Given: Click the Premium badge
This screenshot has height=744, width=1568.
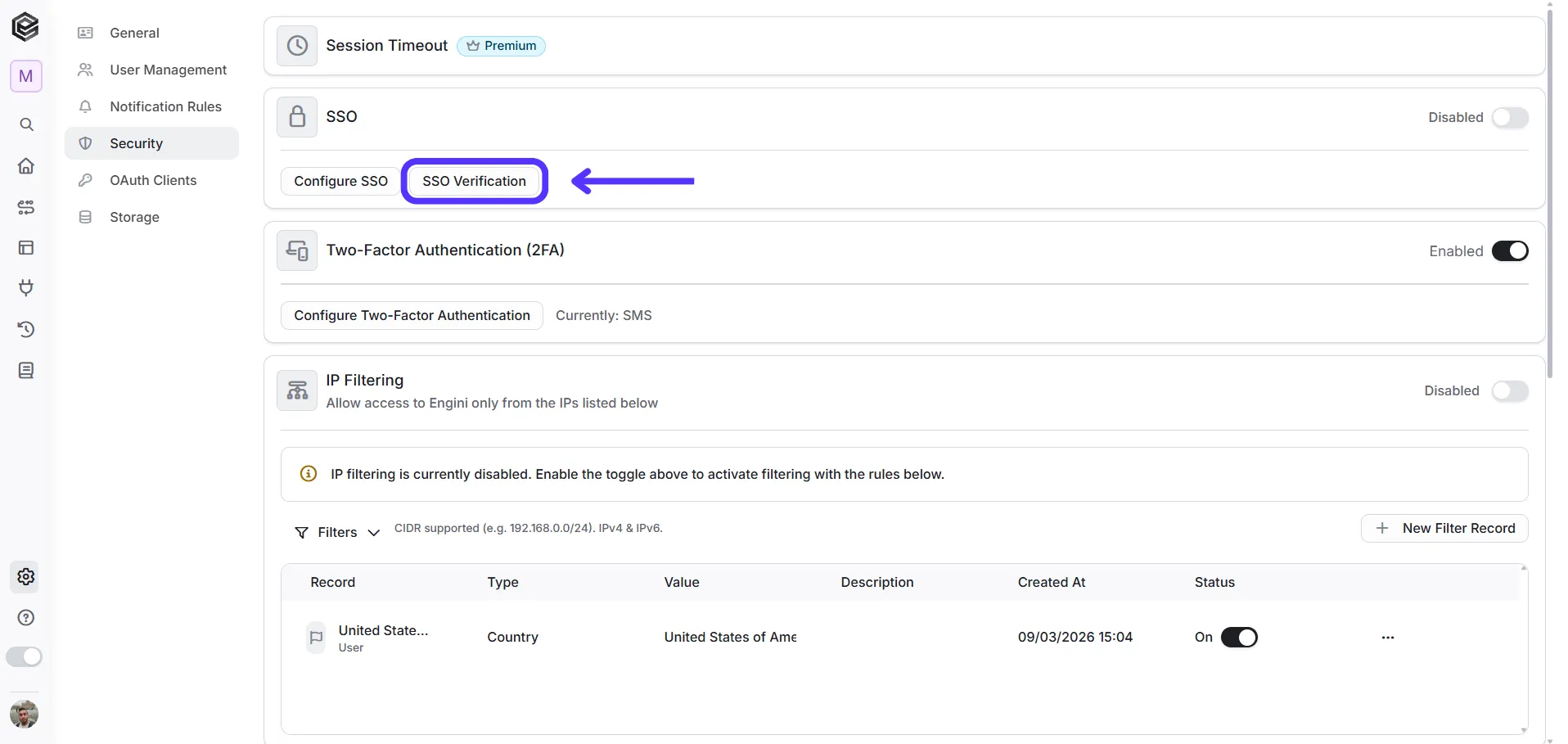Looking at the screenshot, I should pos(502,46).
